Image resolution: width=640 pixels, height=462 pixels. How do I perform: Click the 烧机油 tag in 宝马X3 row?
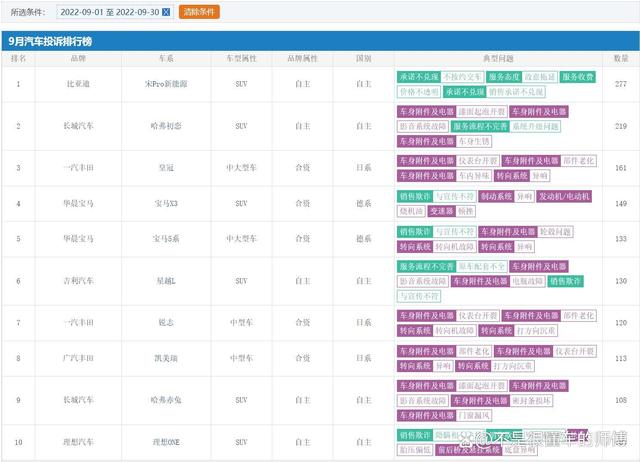pyautogui.click(x=411, y=211)
